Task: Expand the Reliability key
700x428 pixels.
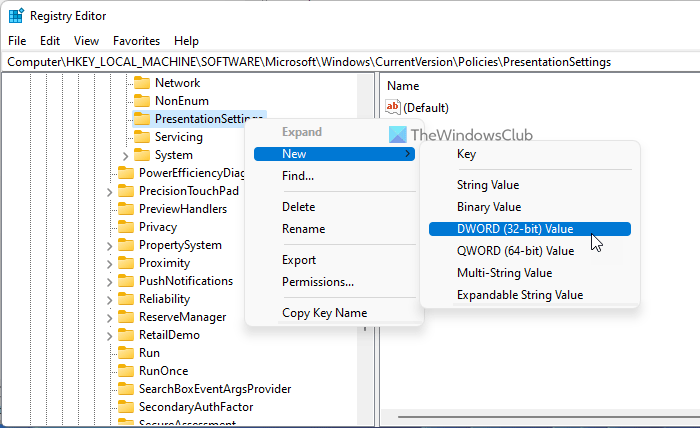Action: coord(109,300)
